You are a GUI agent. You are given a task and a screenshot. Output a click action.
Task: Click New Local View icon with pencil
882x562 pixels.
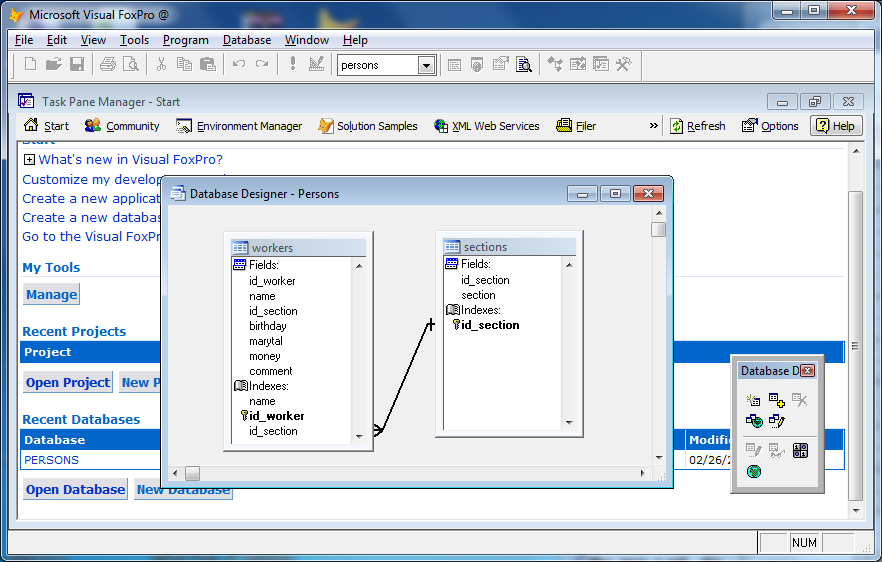(x=777, y=420)
